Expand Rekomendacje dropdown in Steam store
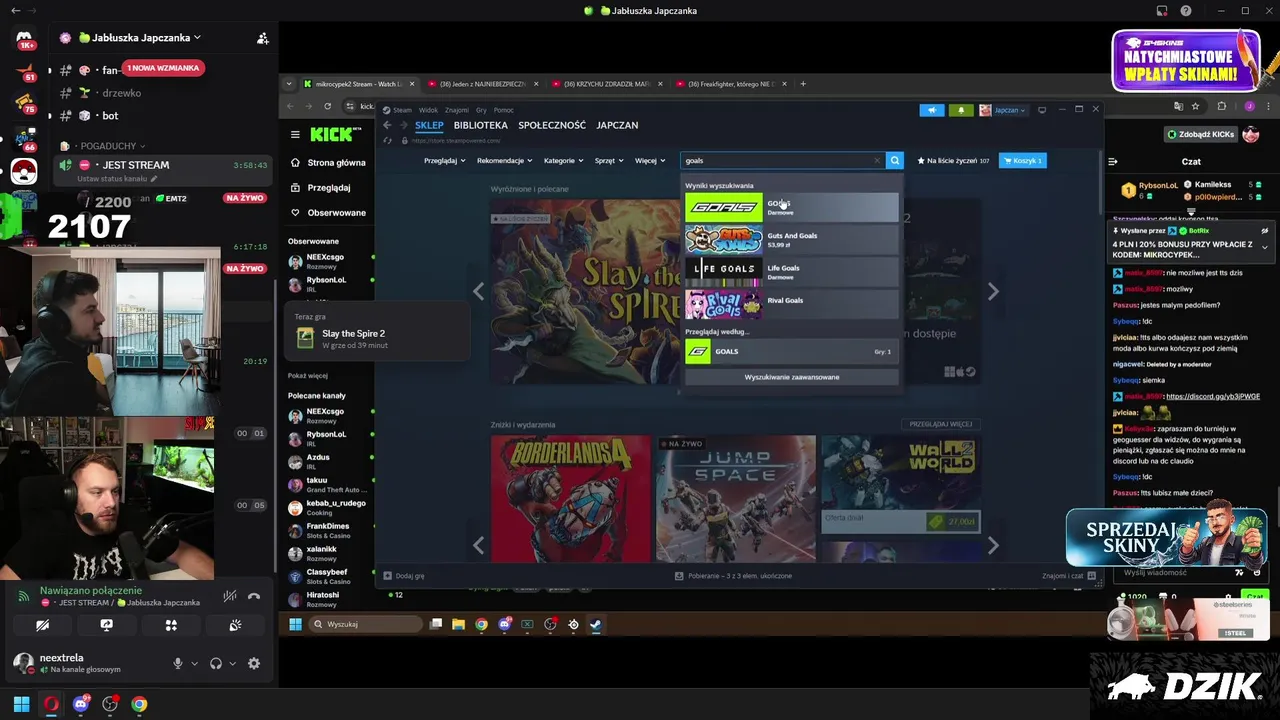The width and height of the screenshot is (1280, 720). (505, 160)
